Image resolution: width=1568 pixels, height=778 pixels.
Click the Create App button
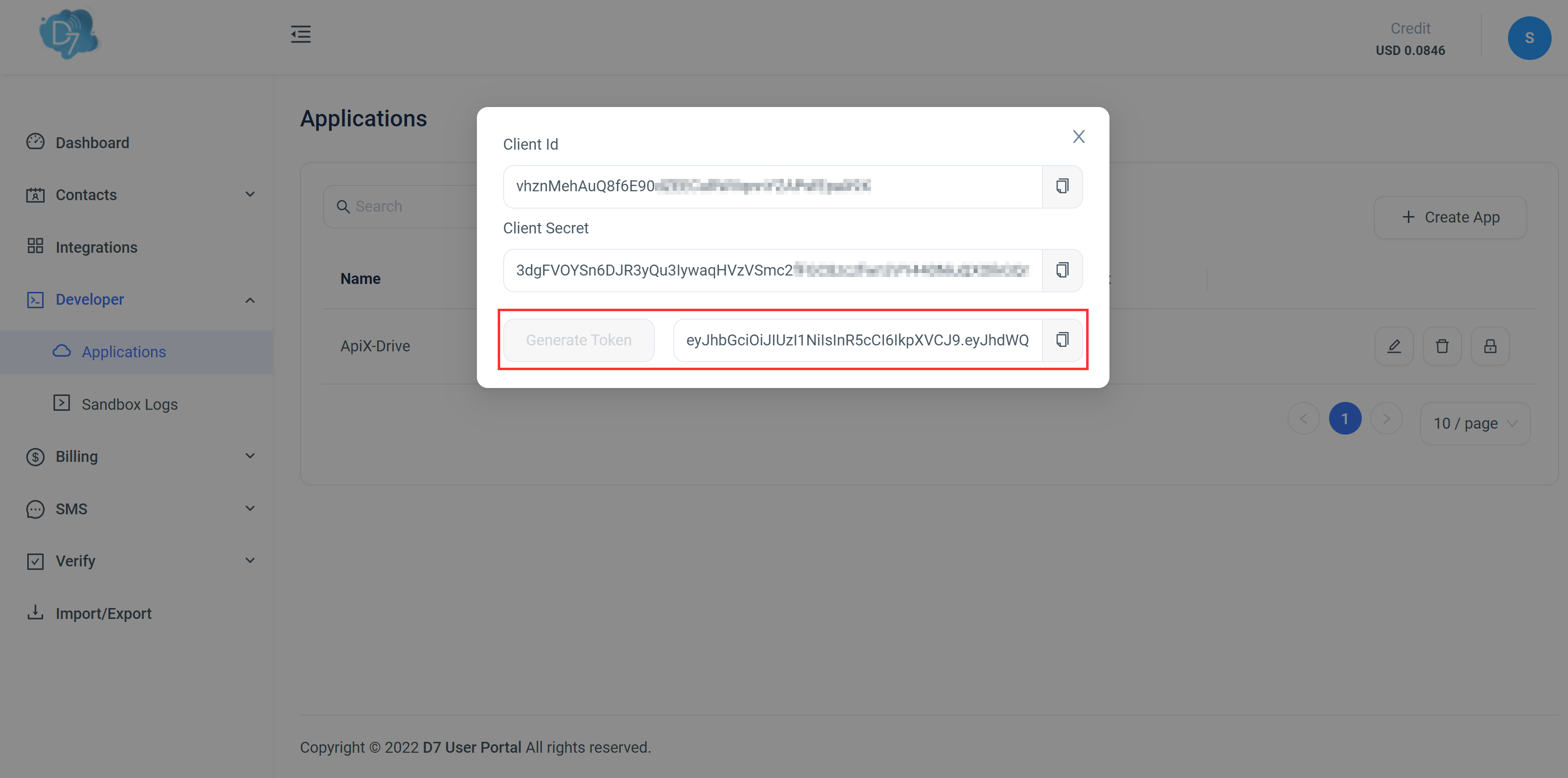point(1450,216)
